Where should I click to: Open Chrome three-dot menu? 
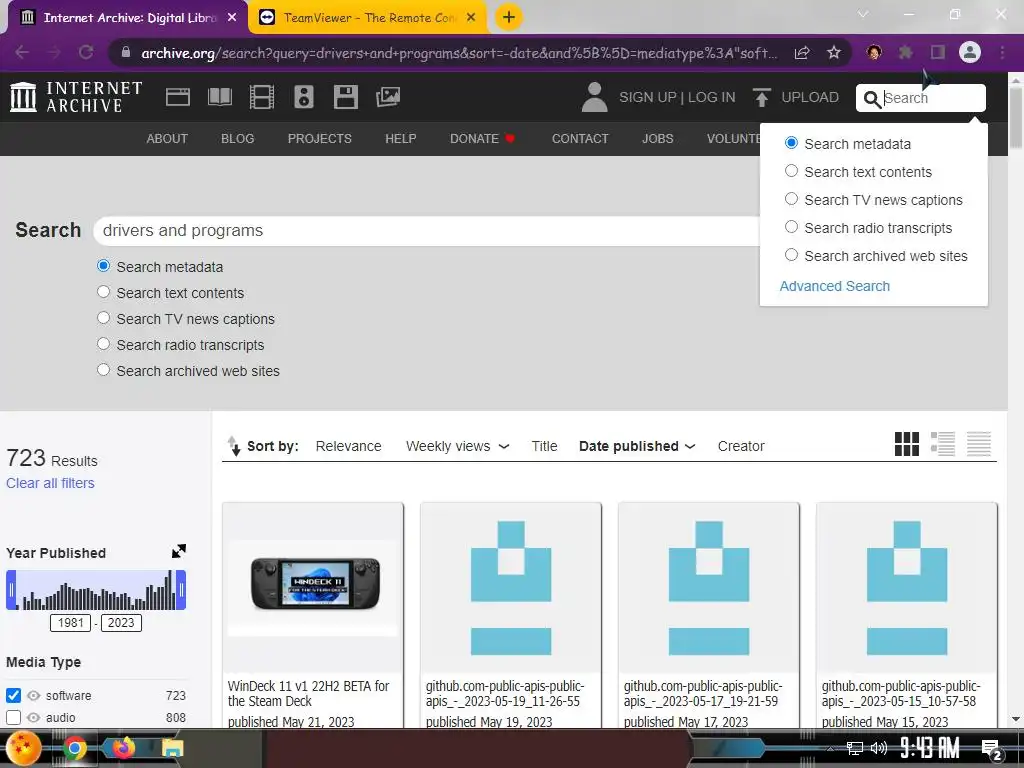(1002, 52)
